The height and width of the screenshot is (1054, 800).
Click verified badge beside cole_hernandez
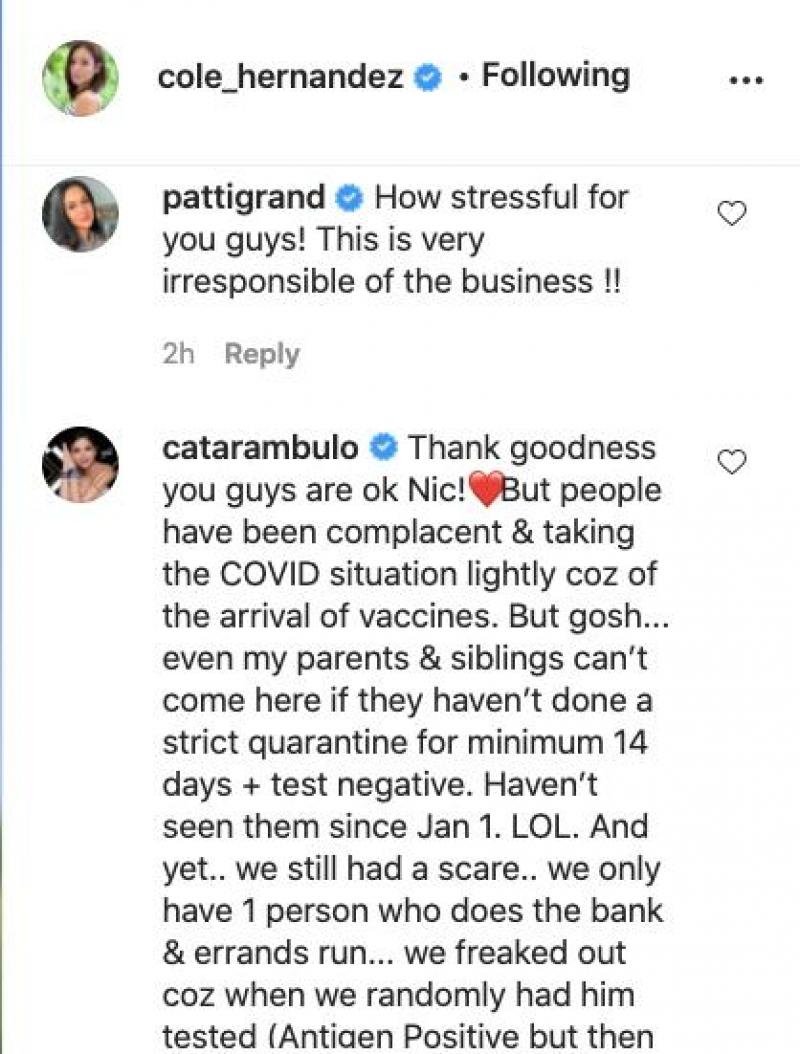click(429, 78)
